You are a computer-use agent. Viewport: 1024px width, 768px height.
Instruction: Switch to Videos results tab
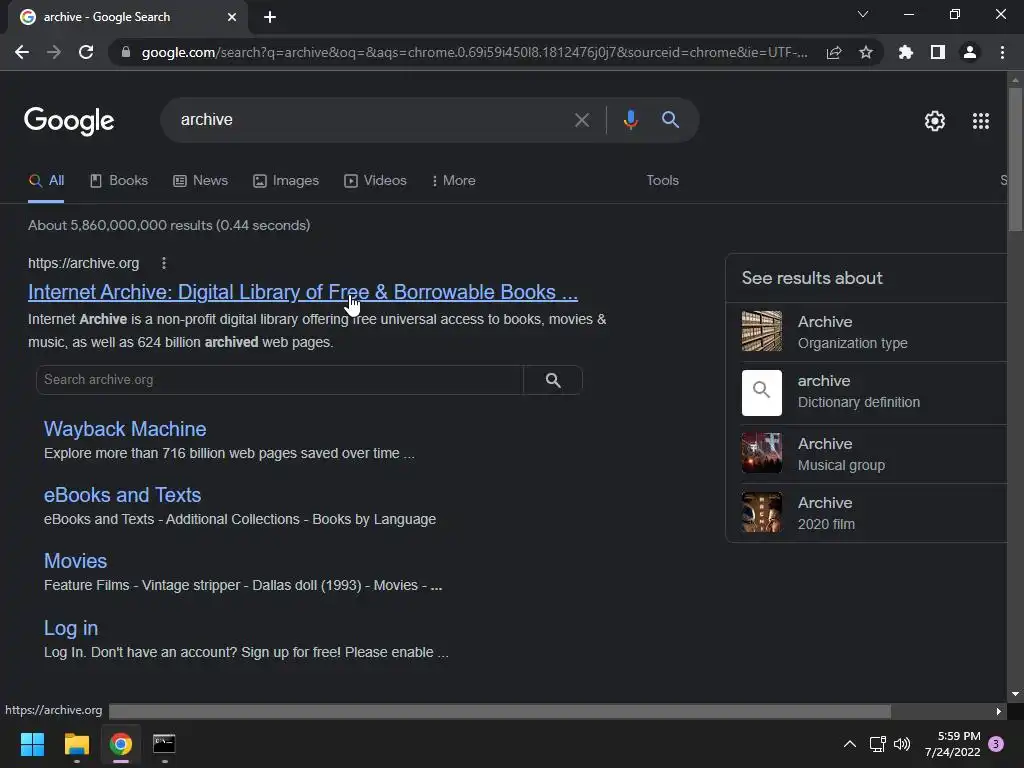(x=376, y=181)
